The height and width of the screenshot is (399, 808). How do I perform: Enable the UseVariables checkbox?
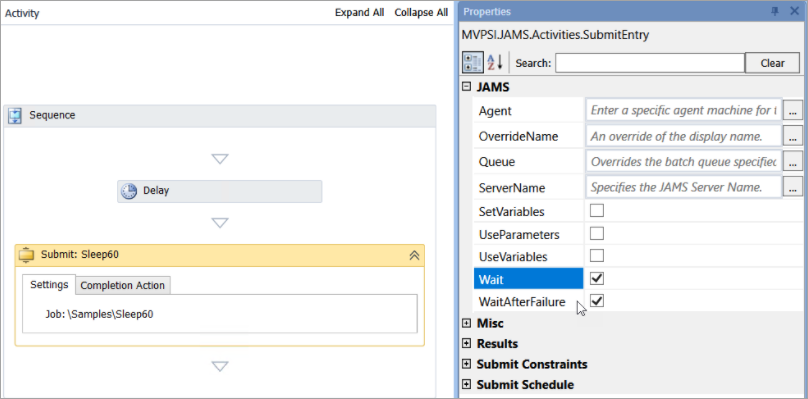pyautogui.click(x=597, y=256)
